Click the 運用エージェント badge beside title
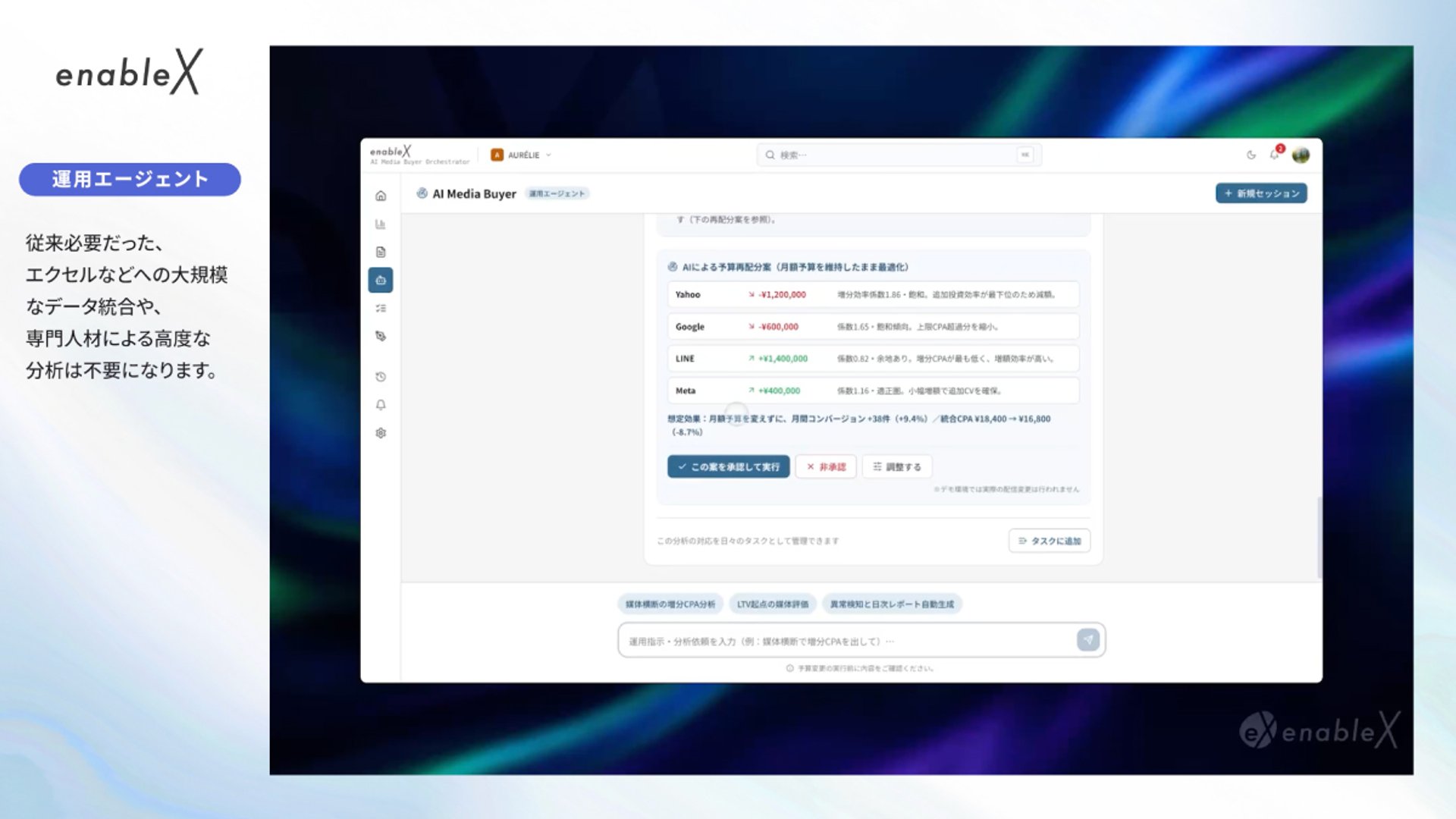This screenshot has width=1456, height=819. coord(557,194)
